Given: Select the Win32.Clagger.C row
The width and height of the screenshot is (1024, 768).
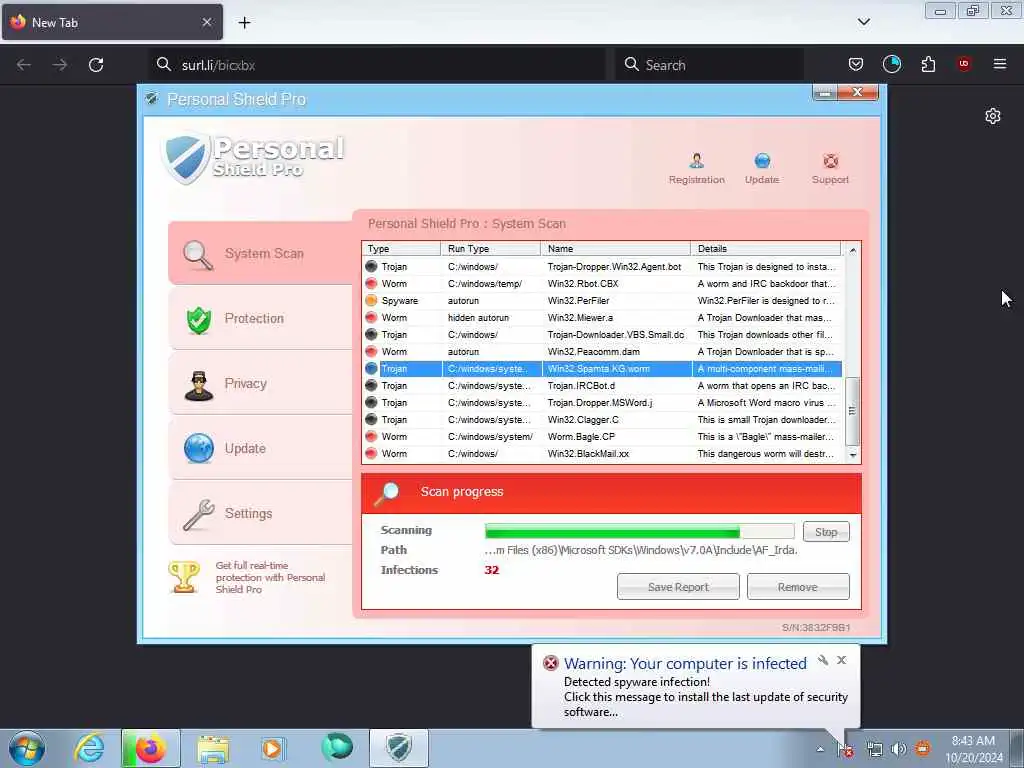Looking at the screenshot, I should (x=602, y=419).
